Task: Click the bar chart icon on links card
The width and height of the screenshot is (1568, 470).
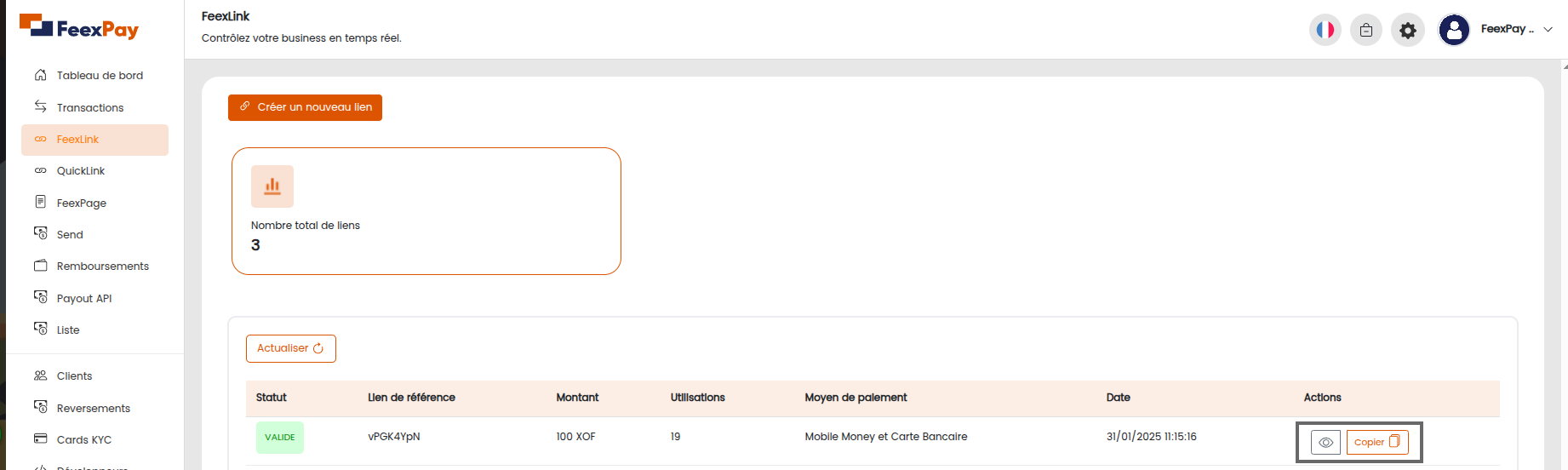Action: [272, 186]
